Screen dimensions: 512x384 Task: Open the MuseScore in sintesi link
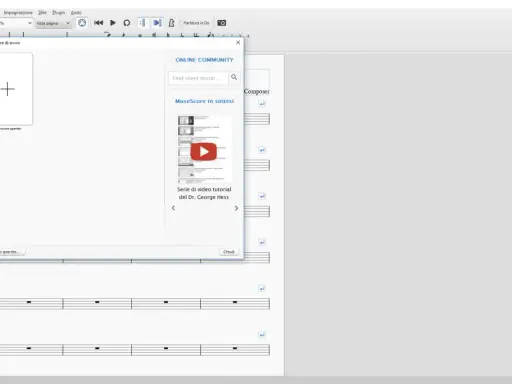pos(204,101)
